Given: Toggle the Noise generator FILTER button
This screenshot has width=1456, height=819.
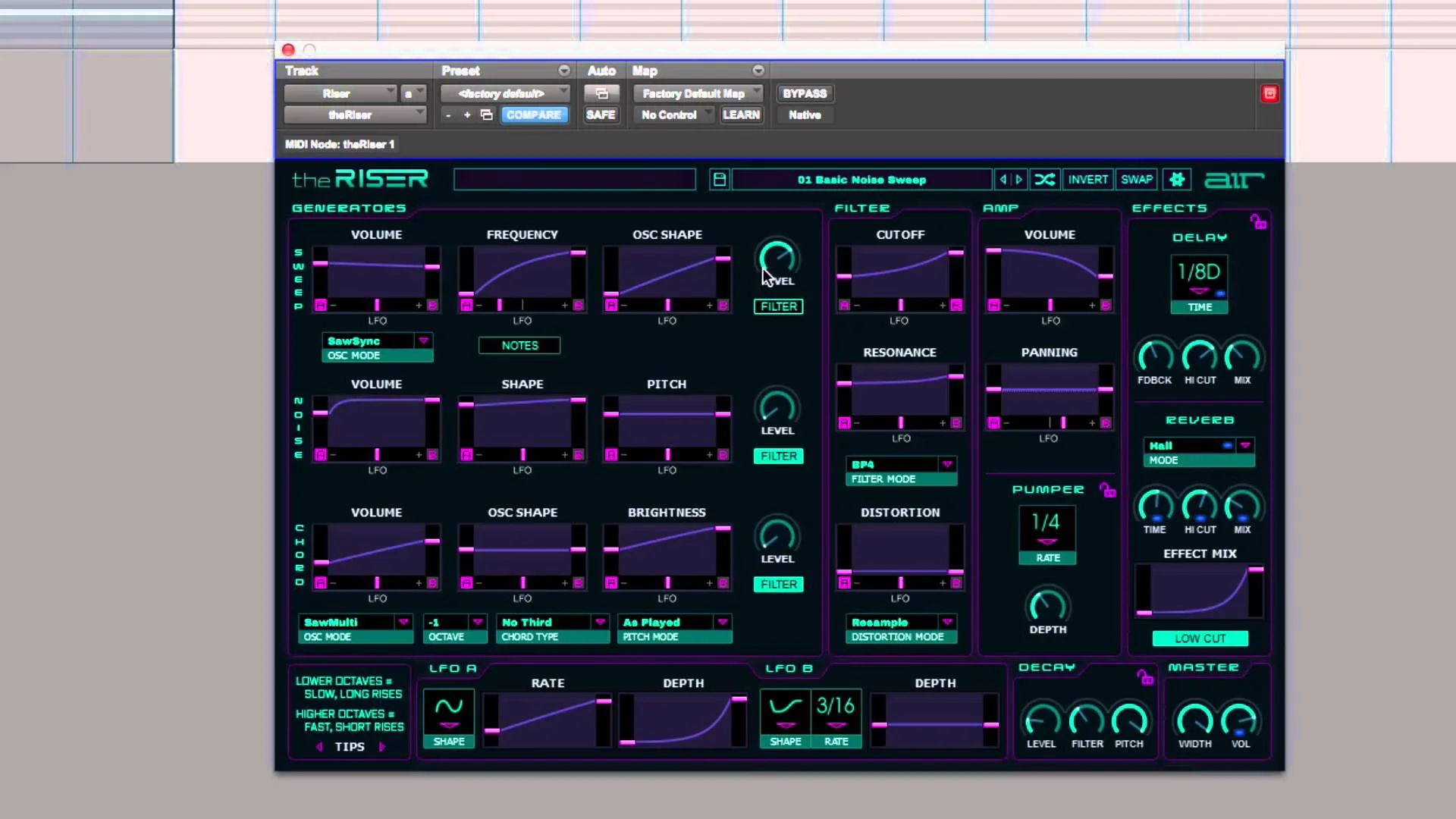Looking at the screenshot, I should (x=778, y=456).
